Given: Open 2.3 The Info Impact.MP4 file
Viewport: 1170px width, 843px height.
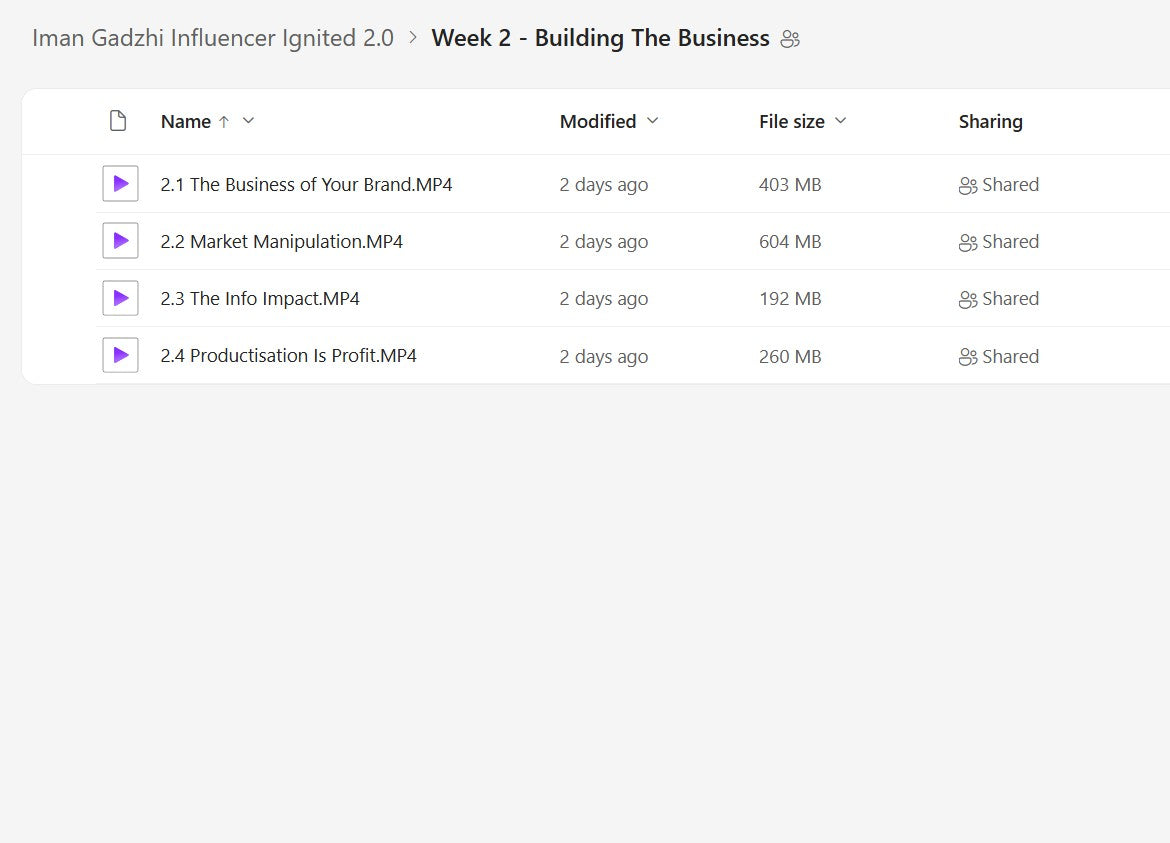Looking at the screenshot, I should [x=260, y=298].
